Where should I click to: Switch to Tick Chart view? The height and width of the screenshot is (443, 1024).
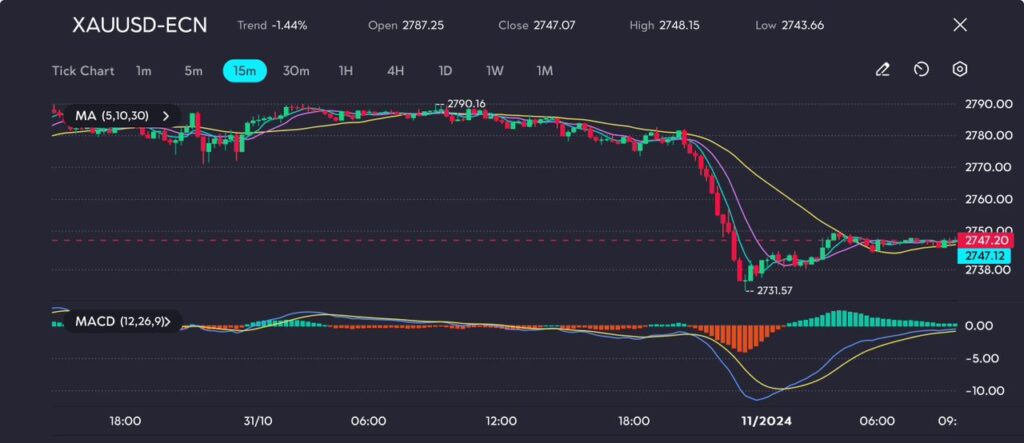(x=83, y=71)
